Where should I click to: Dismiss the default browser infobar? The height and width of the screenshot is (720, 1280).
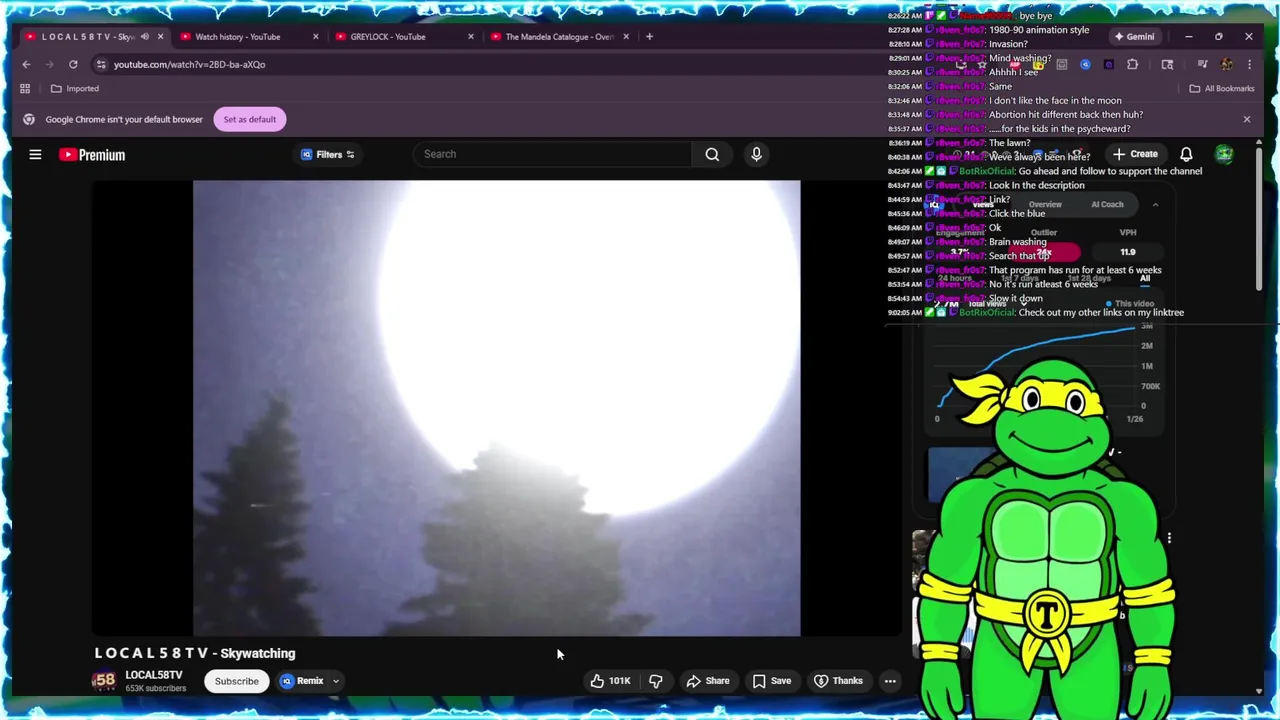1247,119
